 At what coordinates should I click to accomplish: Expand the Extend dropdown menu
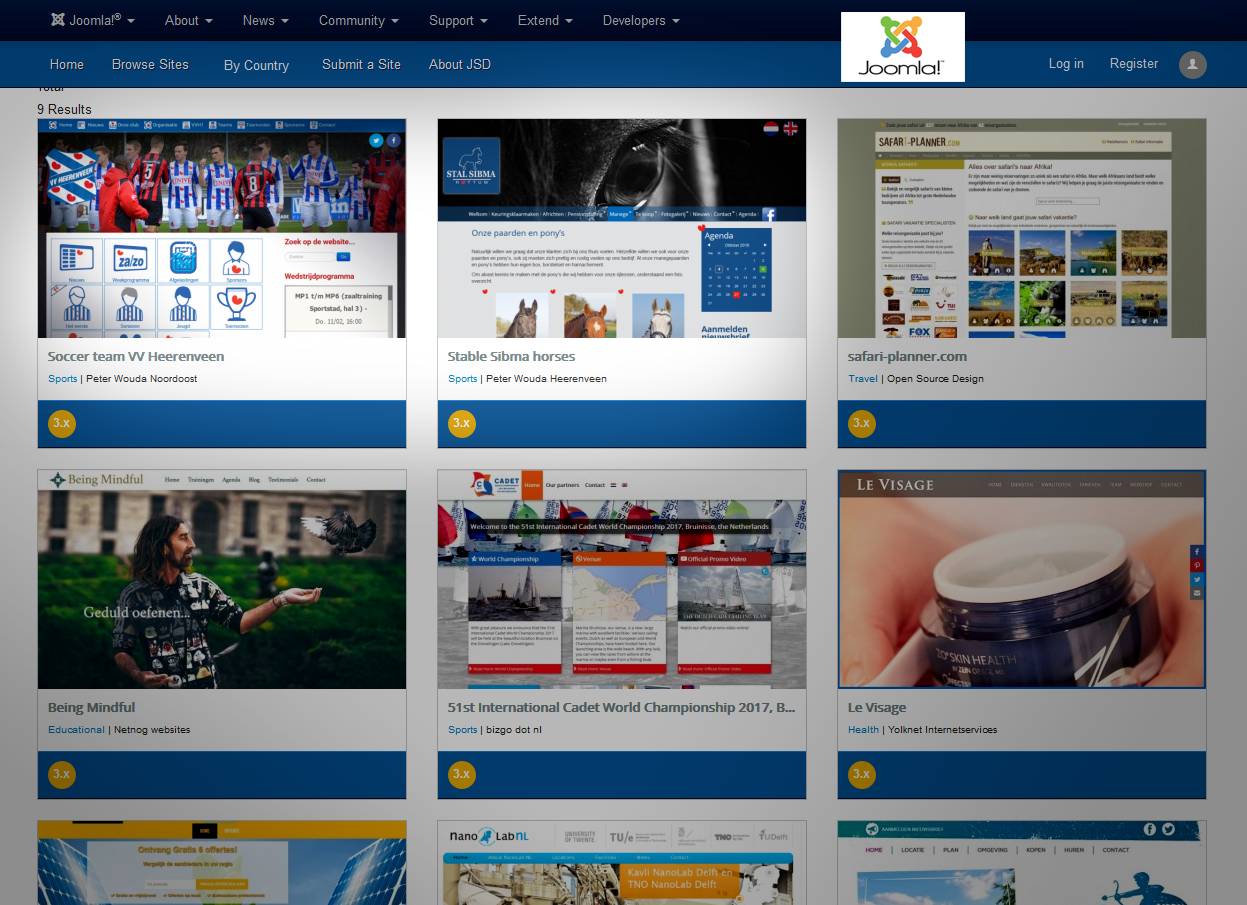coord(545,20)
